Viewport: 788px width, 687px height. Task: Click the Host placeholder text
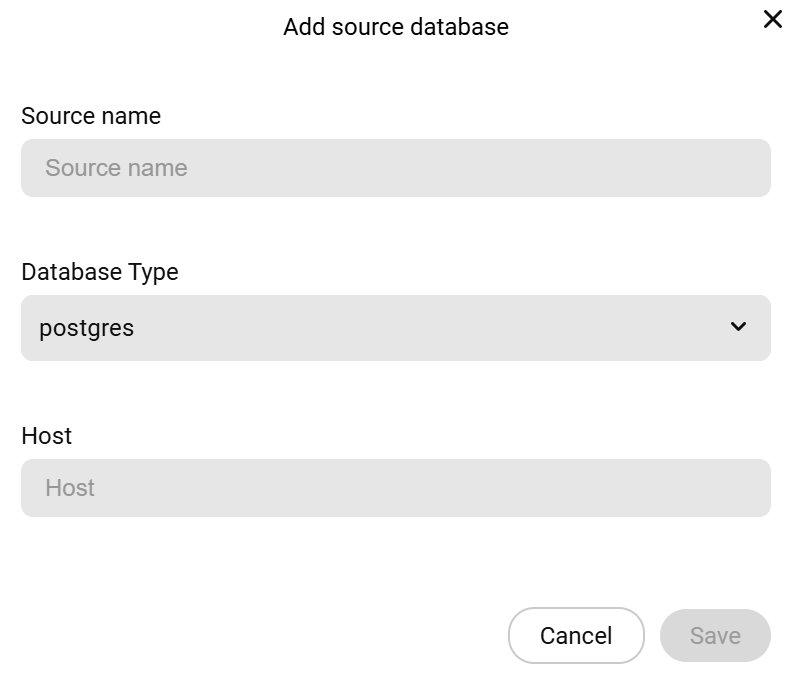pyautogui.click(x=70, y=488)
